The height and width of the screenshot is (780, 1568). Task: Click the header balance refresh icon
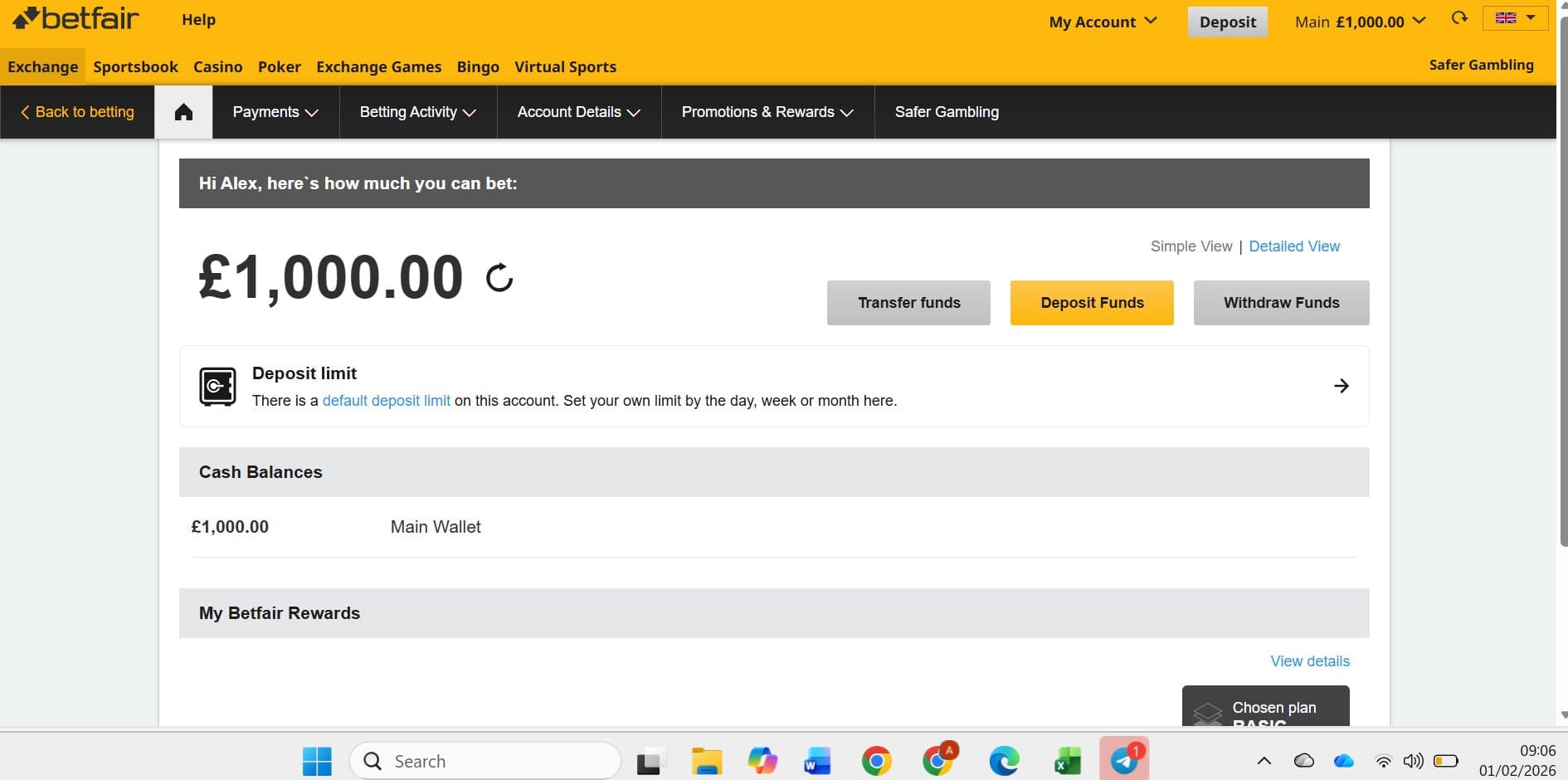(1459, 18)
